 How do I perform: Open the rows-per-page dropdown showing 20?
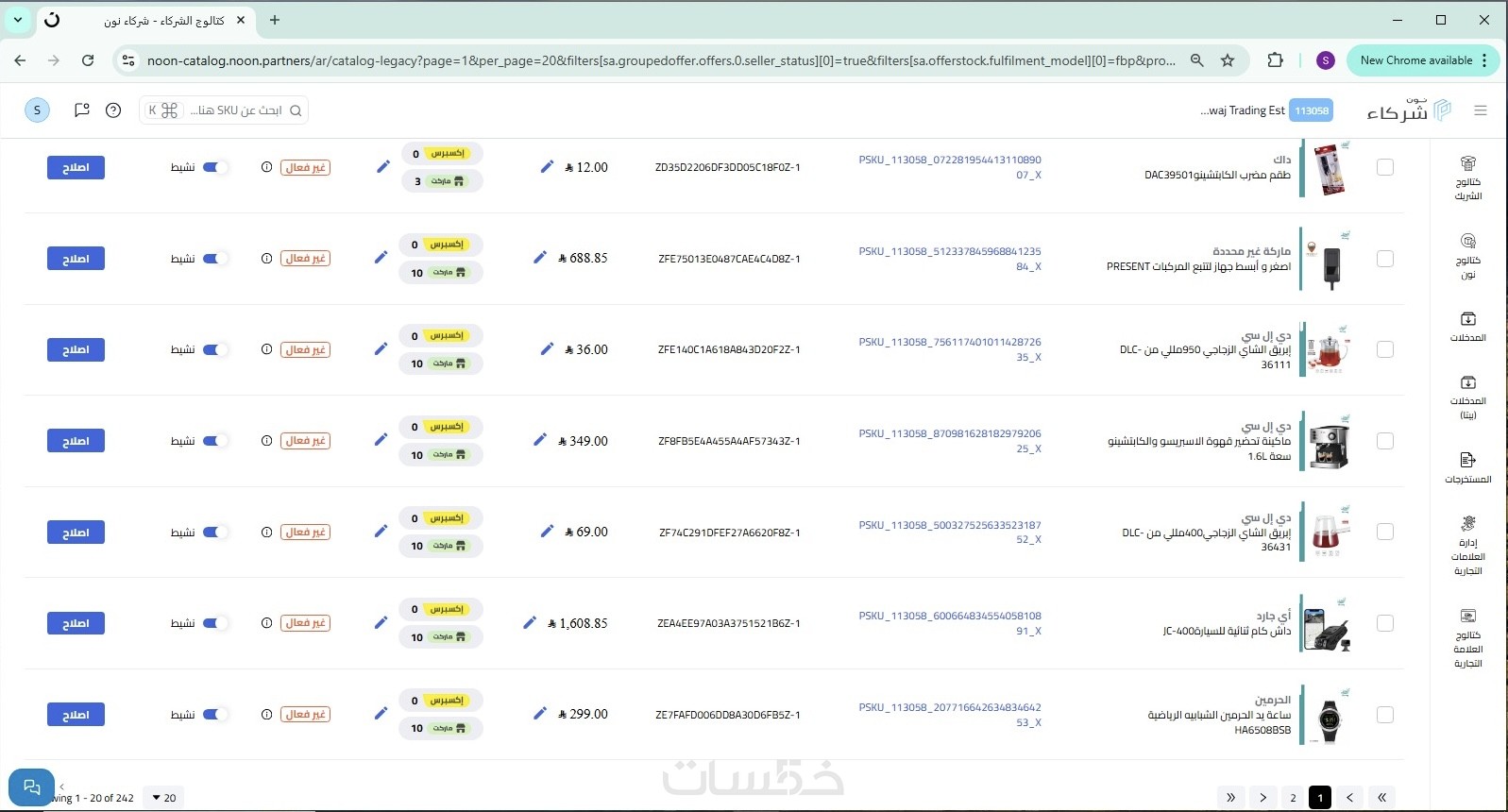[x=164, y=798]
